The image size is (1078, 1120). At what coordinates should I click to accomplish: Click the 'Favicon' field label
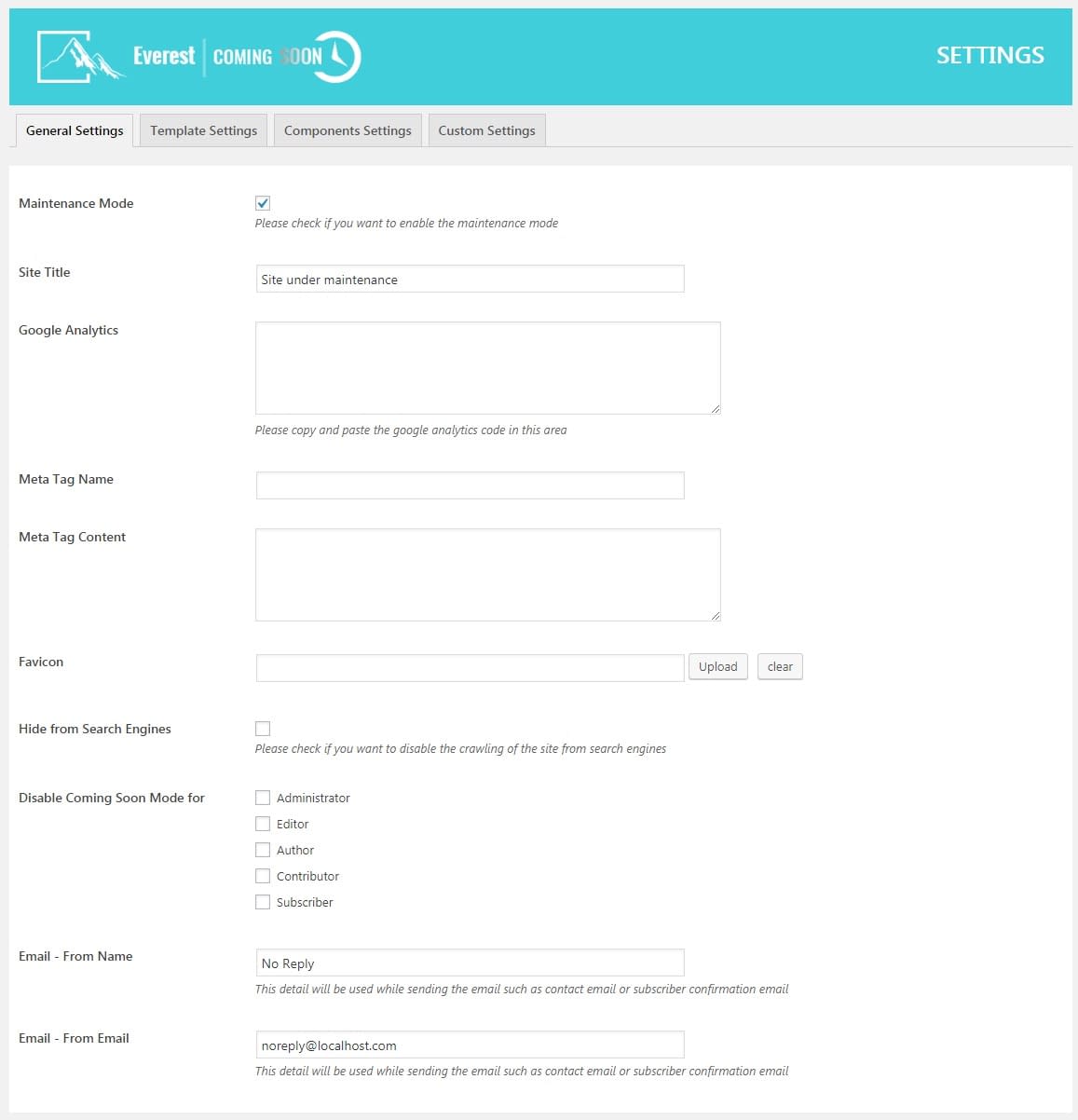[41, 662]
